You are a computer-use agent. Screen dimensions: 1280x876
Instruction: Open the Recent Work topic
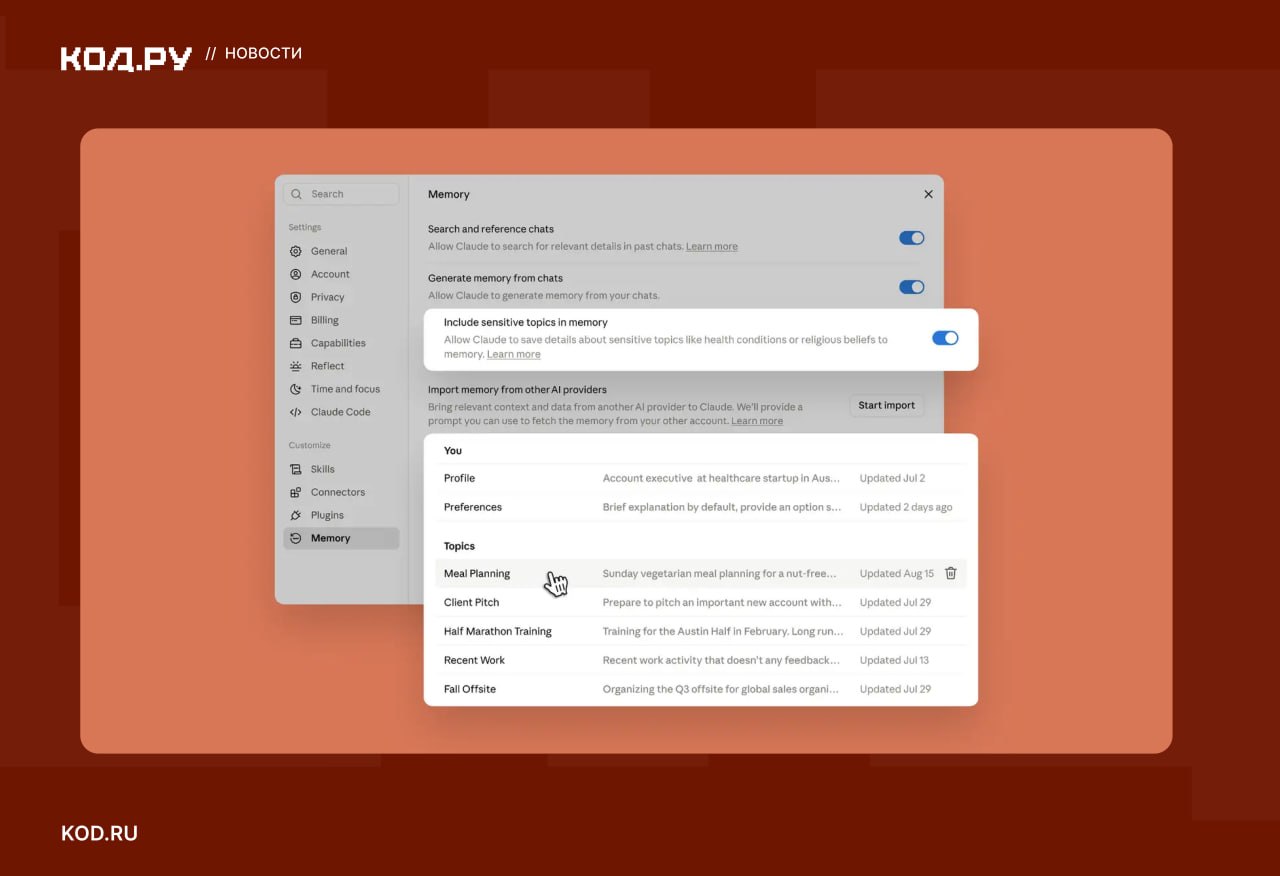pyautogui.click(x=701, y=660)
